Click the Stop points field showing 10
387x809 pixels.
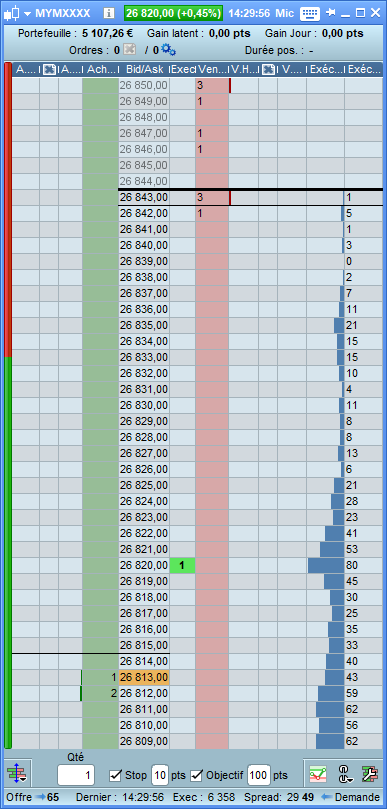160,775
